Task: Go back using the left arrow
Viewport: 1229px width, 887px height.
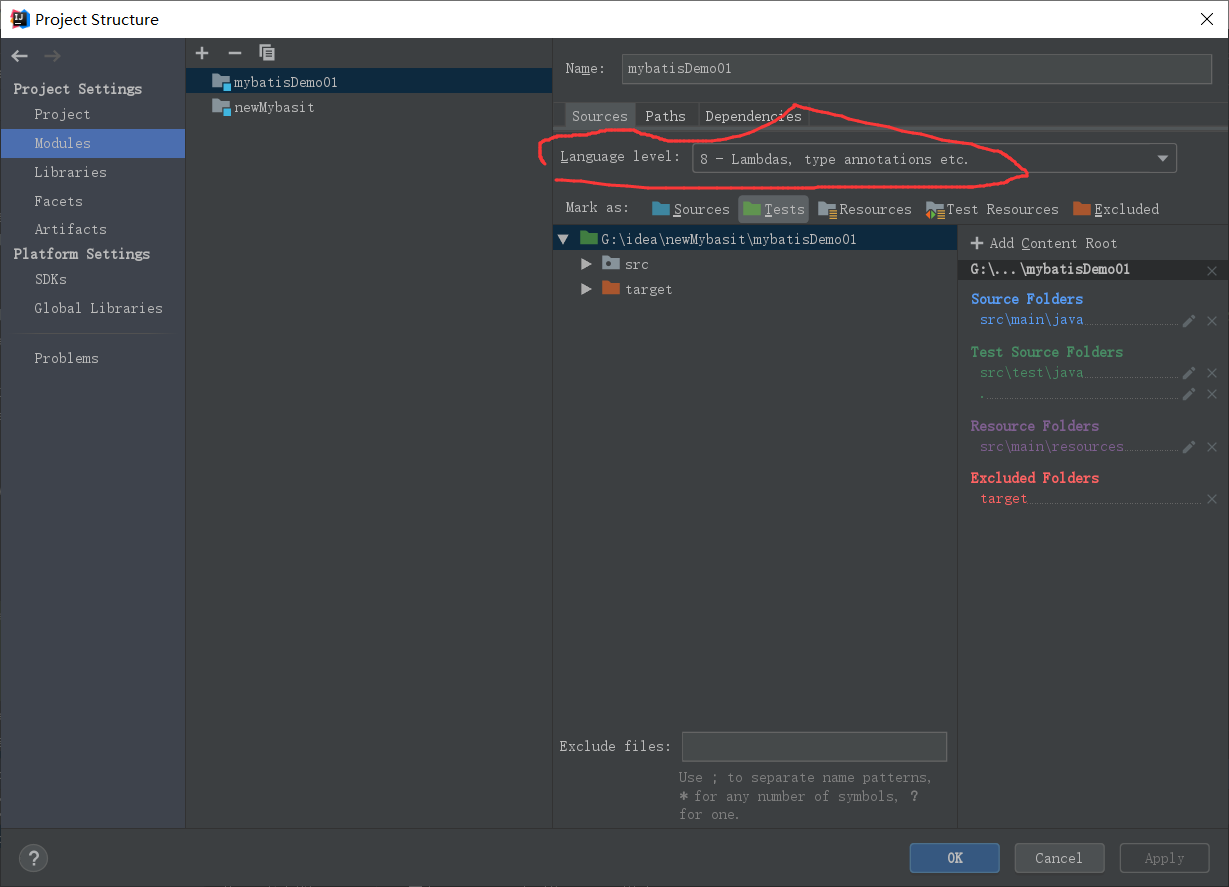Action: point(20,56)
